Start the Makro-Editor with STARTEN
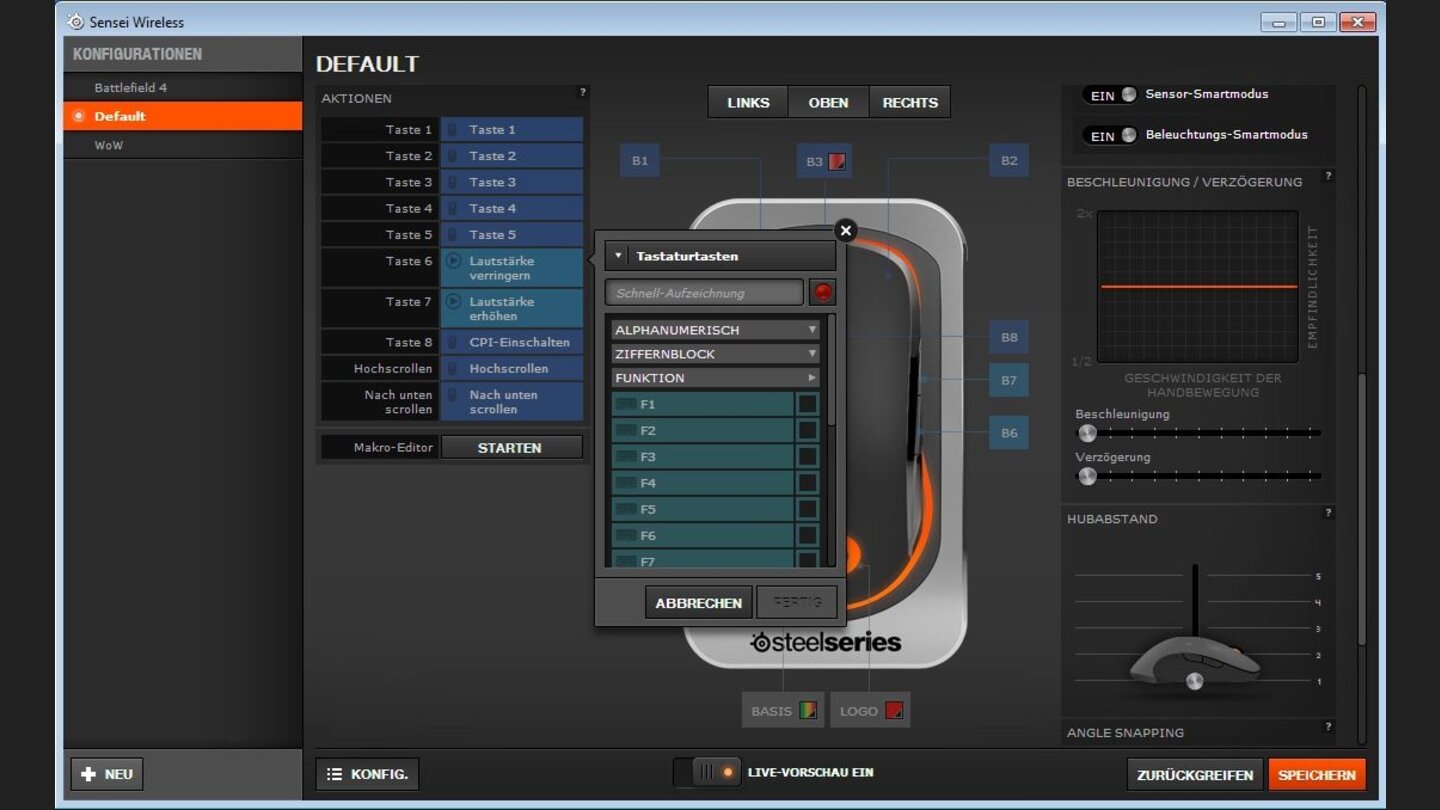 pyautogui.click(x=511, y=447)
